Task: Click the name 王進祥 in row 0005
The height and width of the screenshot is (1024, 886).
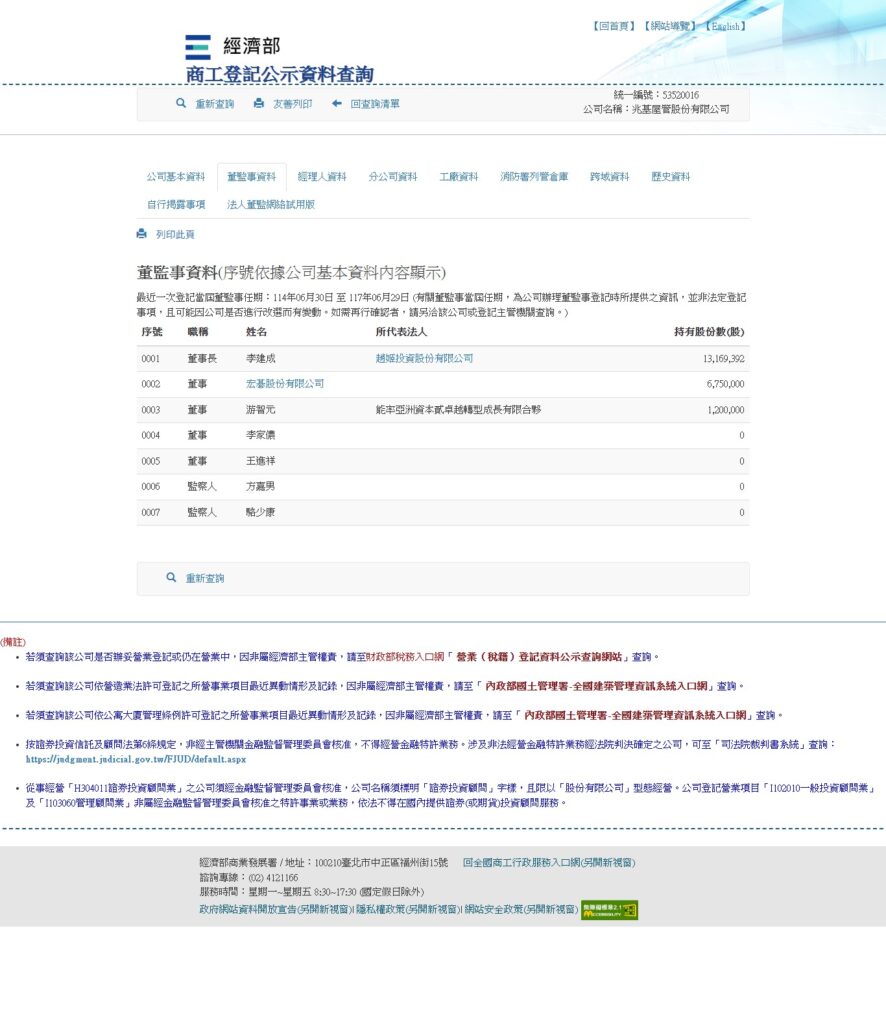Action: pyautogui.click(x=261, y=460)
